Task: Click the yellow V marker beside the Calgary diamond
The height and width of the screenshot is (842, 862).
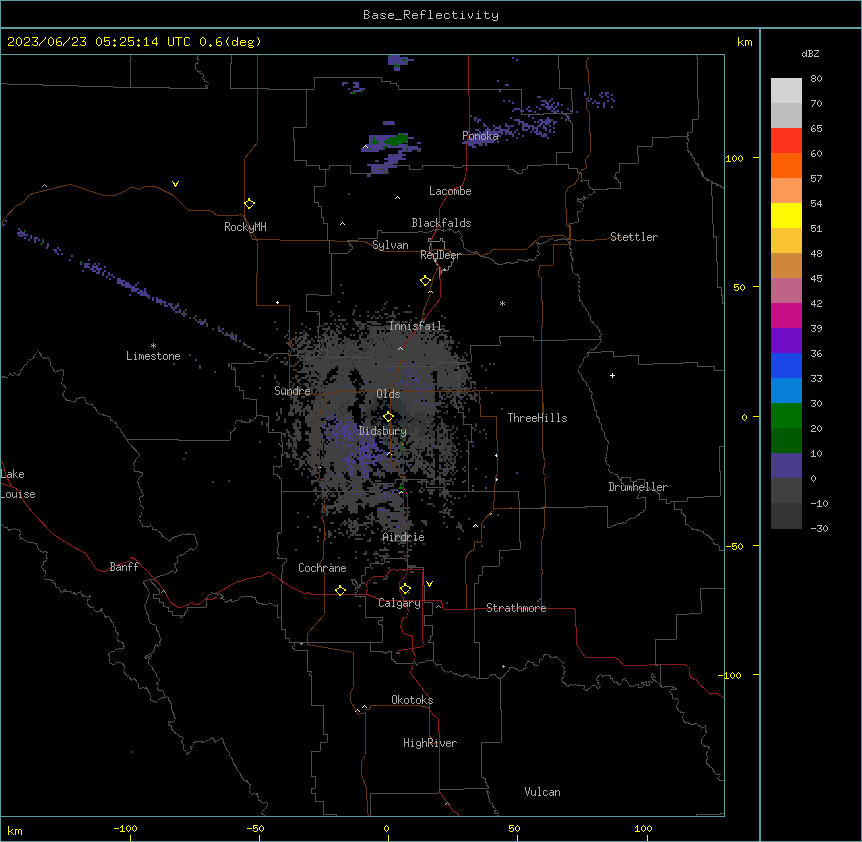Action: (x=429, y=584)
